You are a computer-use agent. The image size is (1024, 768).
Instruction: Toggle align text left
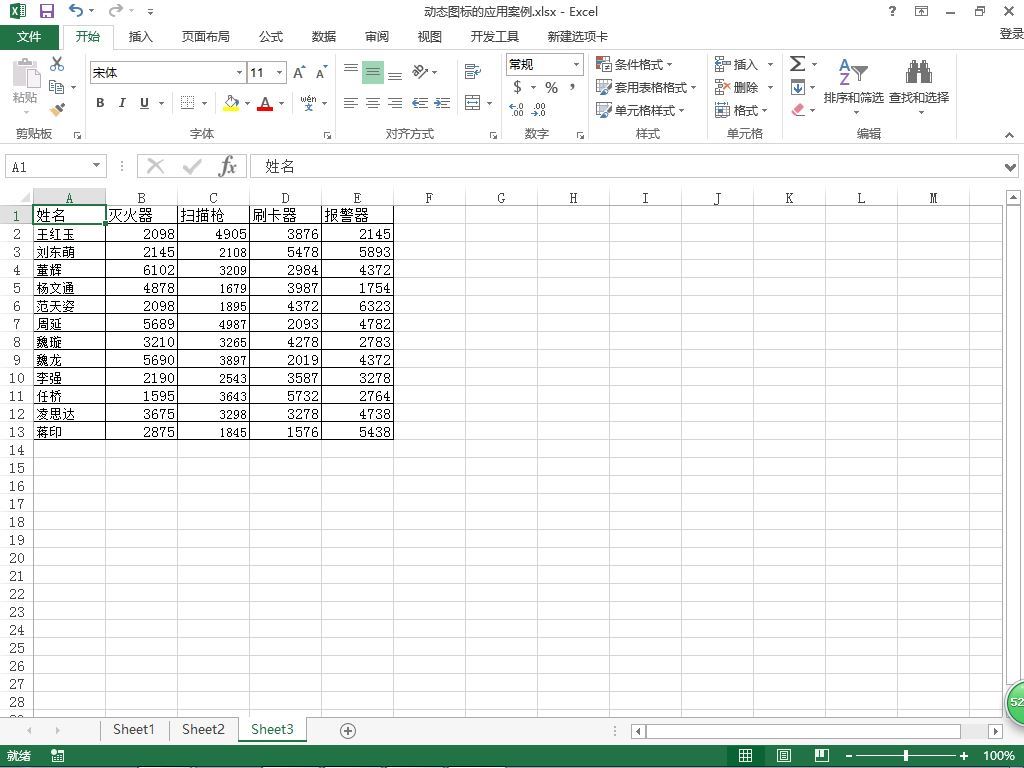351,103
